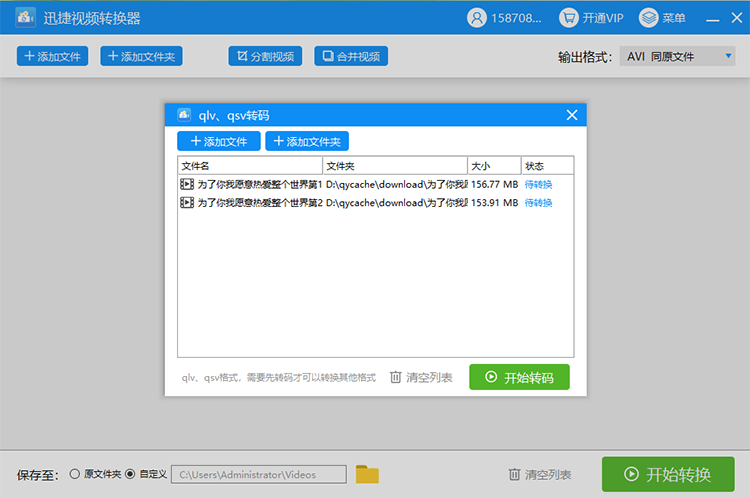Open the 开通VIP shopping cart button
This screenshot has width=750, height=498.
pos(591,18)
